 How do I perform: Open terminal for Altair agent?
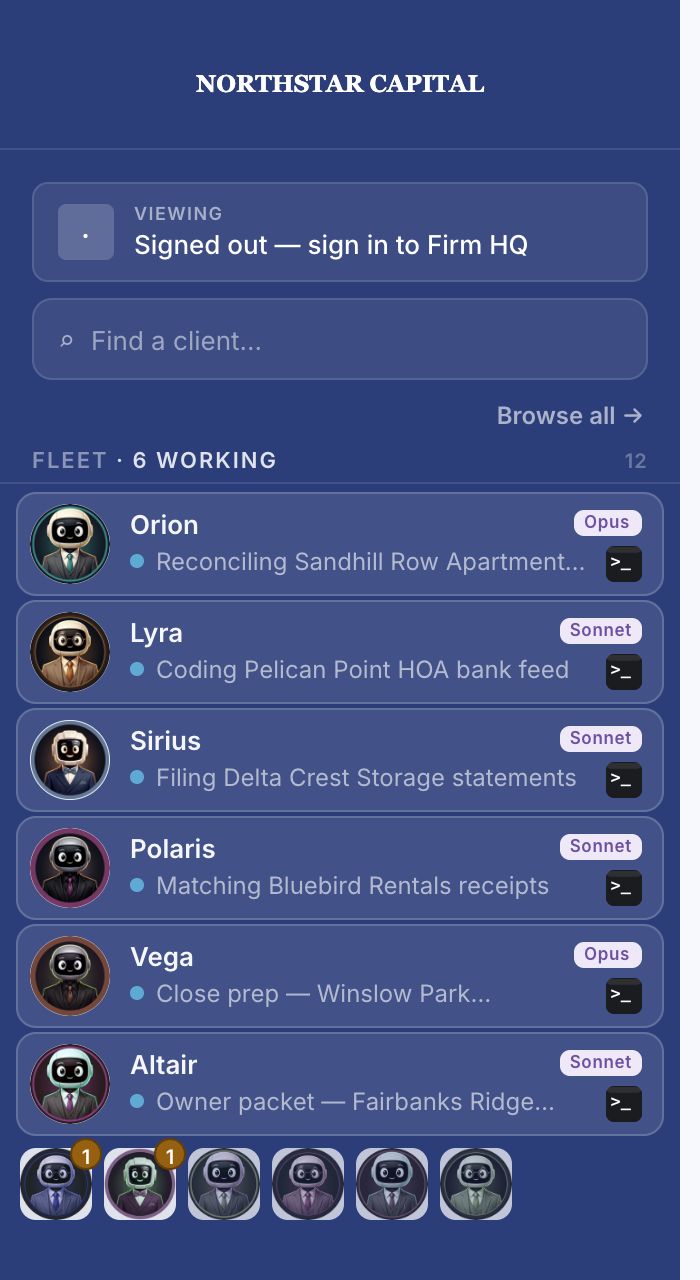click(624, 1104)
